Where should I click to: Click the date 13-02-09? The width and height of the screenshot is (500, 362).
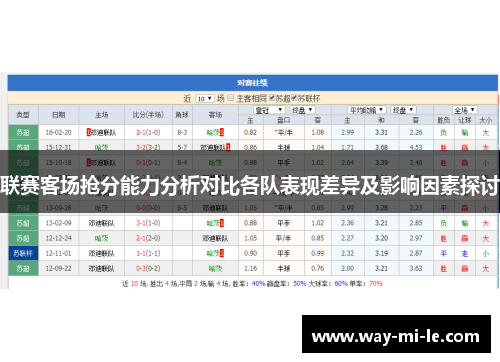[x=59, y=223]
